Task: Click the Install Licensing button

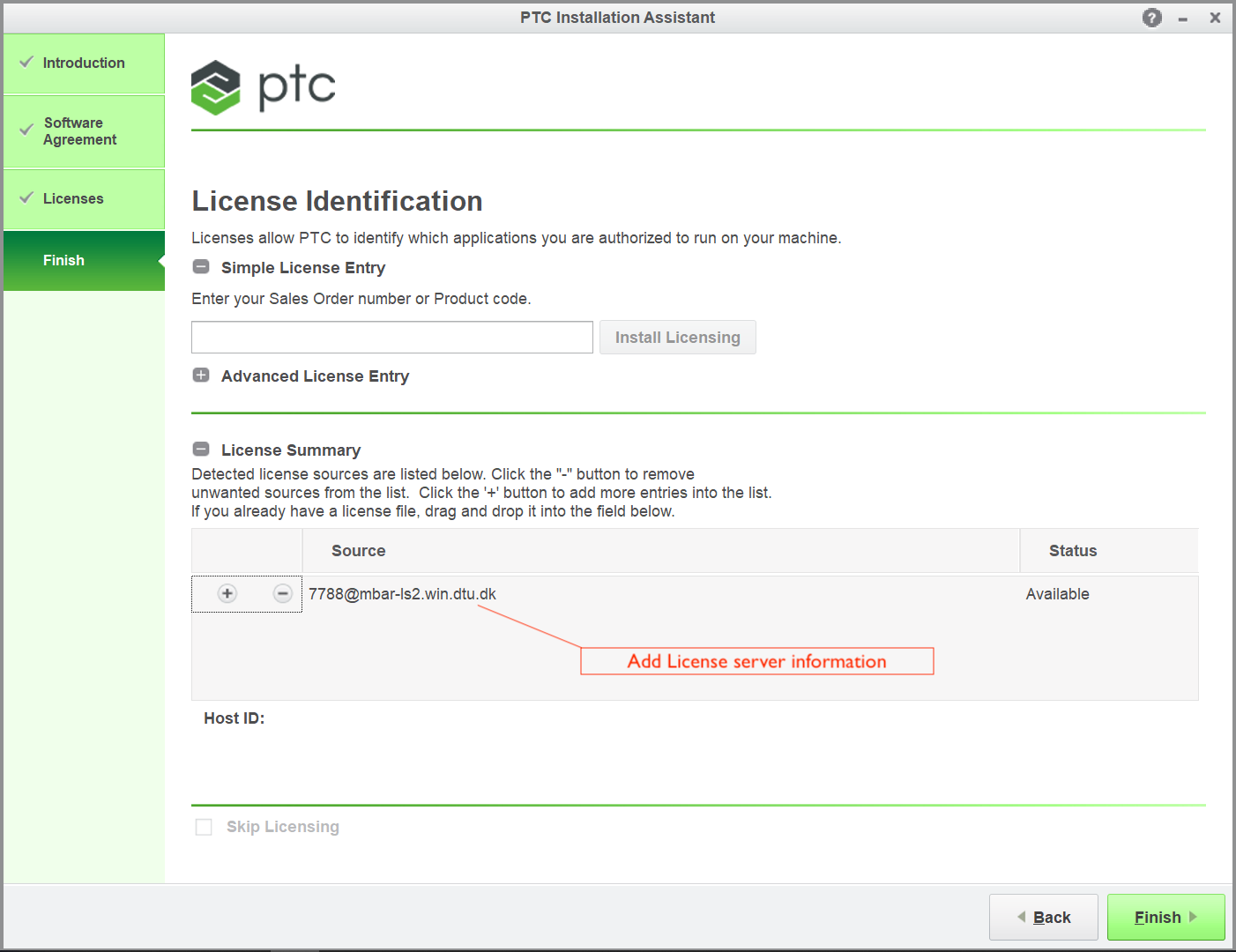Action: point(678,338)
